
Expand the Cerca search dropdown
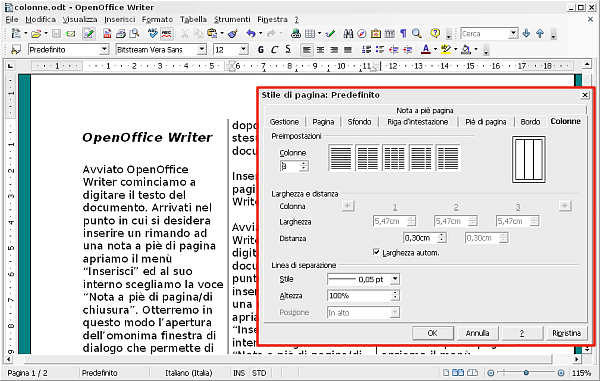(x=514, y=34)
